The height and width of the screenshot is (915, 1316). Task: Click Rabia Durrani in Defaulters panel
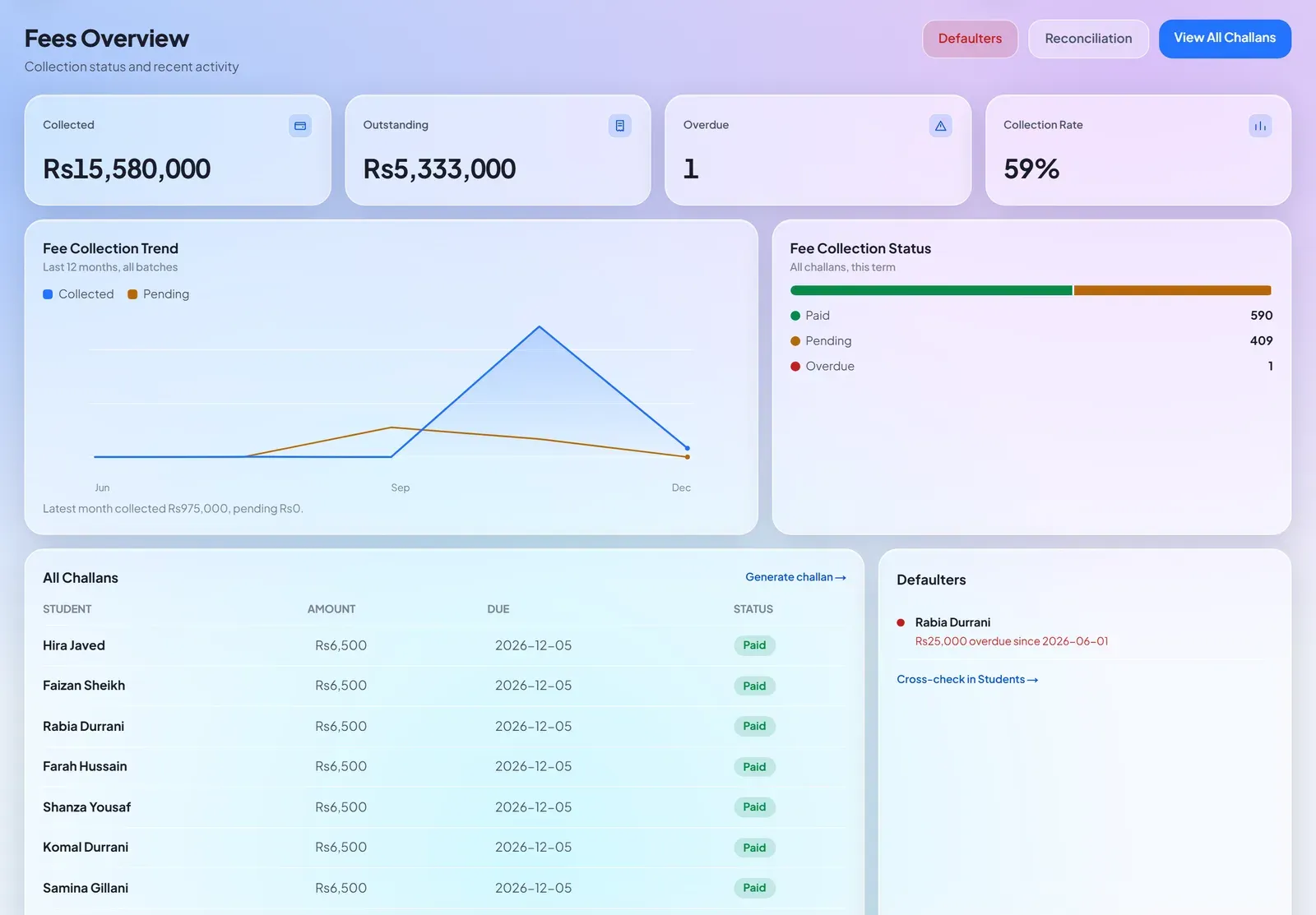point(952,622)
